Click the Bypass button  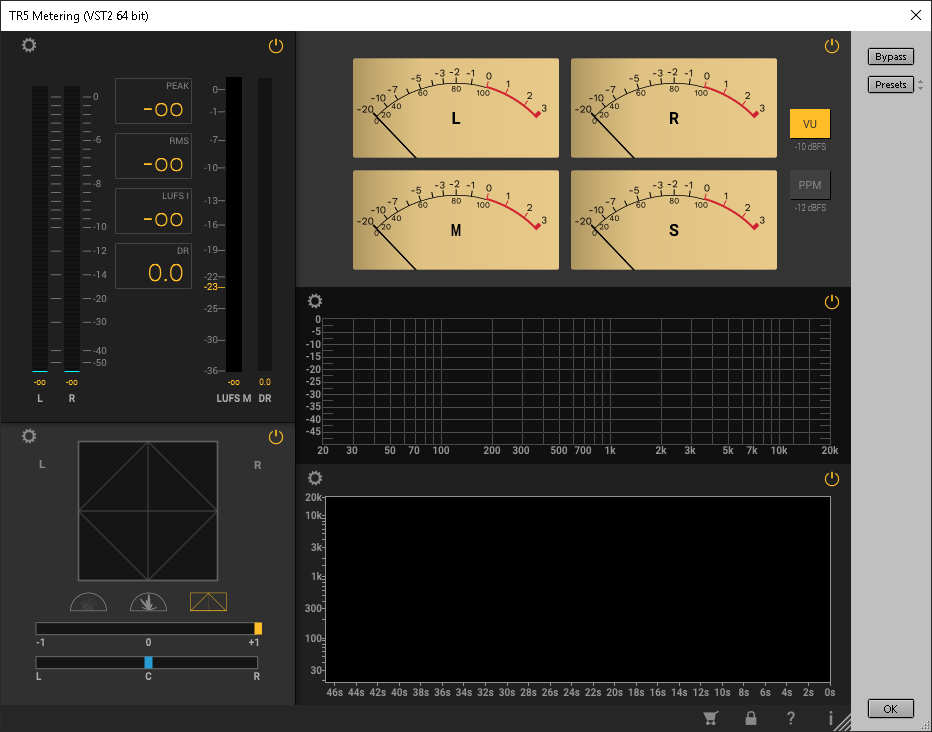click(890, 57)
